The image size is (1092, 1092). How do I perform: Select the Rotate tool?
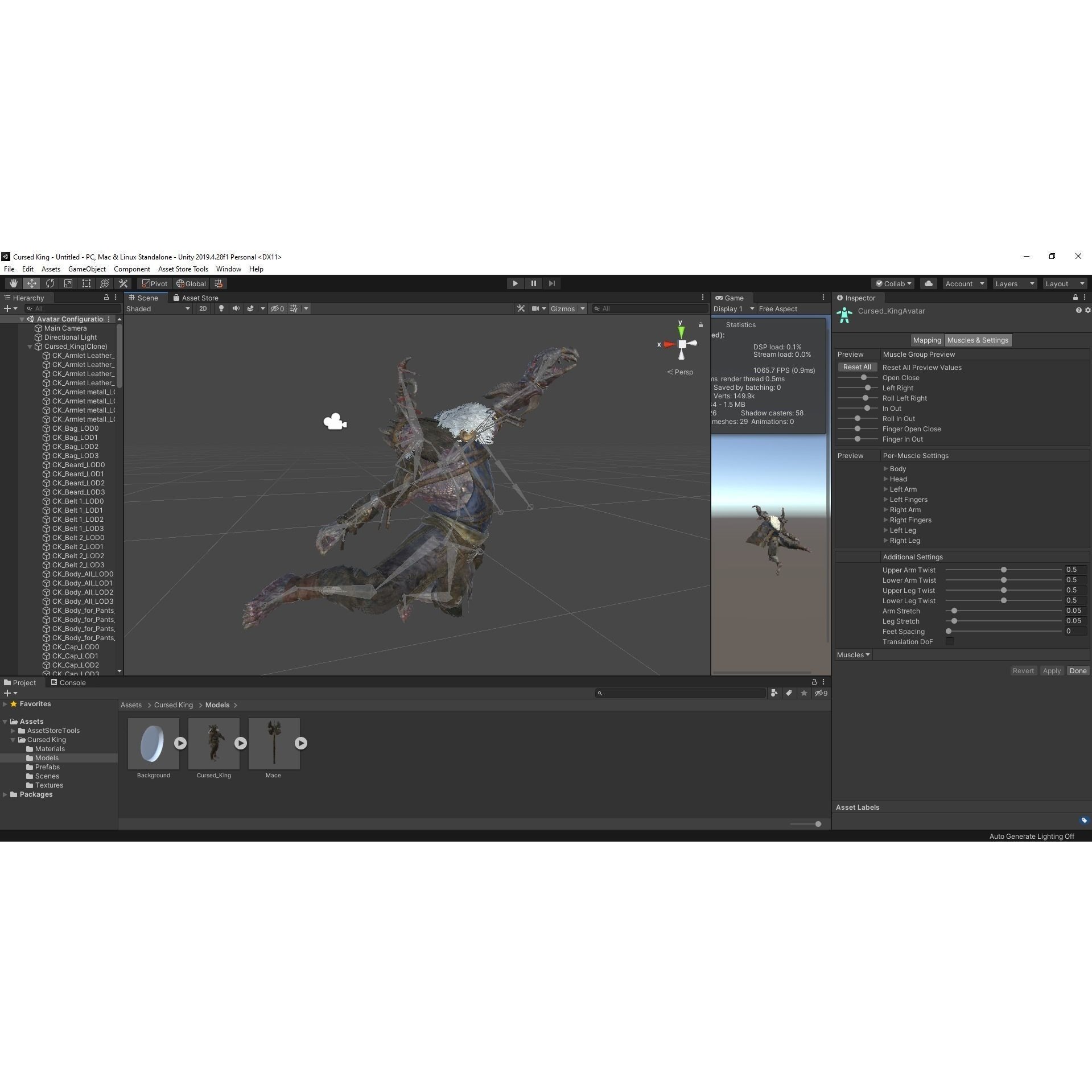[x=50, y=283]
